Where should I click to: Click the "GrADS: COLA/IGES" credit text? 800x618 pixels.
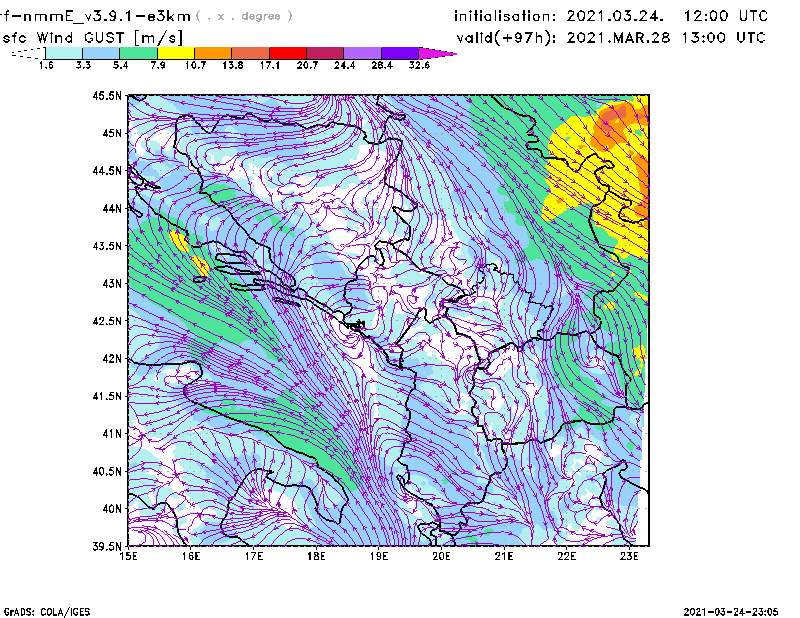[x=46, y=612]
